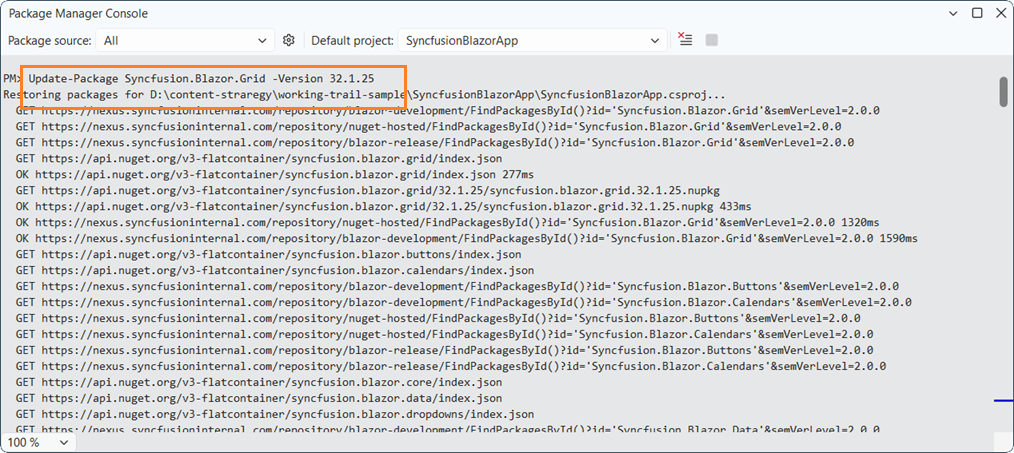Click the GET nuget-hosted Syncfusion.Blazor.Grid line

coord(428,127)
